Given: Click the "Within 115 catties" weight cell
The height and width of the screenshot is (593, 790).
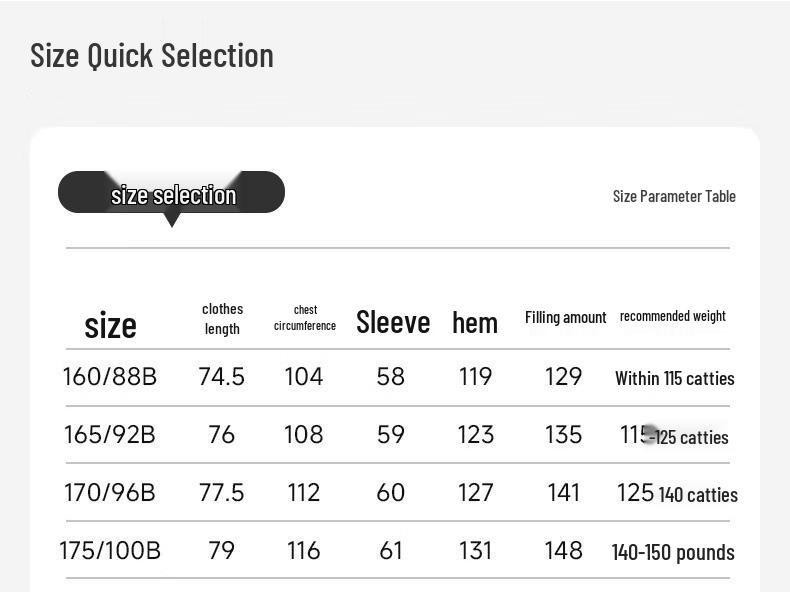Looking at the screenshot, I should click(674, 378).
